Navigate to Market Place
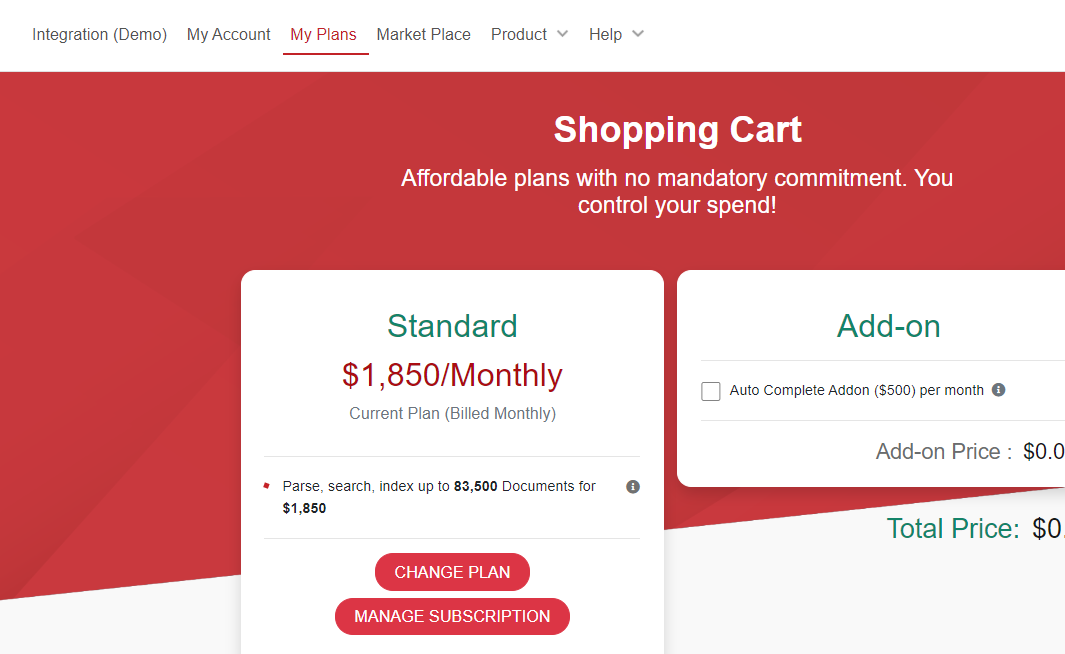Viewport: 1065px width, 654px height. click(x=423, y=34)
